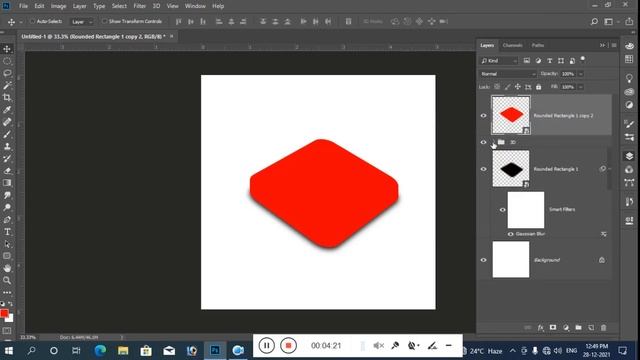The width and height of the screenshot is (640, 360).
Task: Select the Path Selection tool
Action: [7, 244]
